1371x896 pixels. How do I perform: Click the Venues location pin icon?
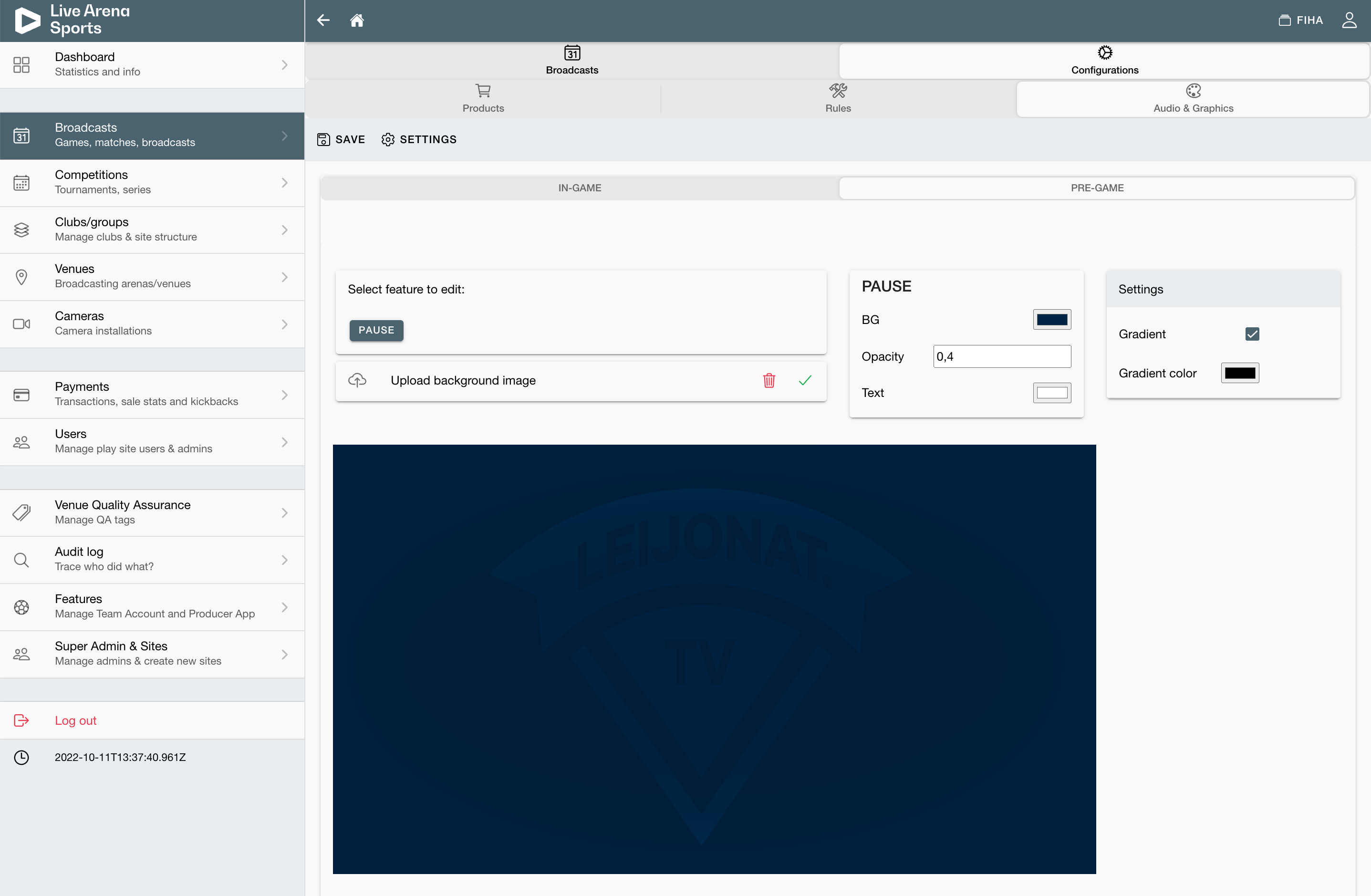point(21,277)
